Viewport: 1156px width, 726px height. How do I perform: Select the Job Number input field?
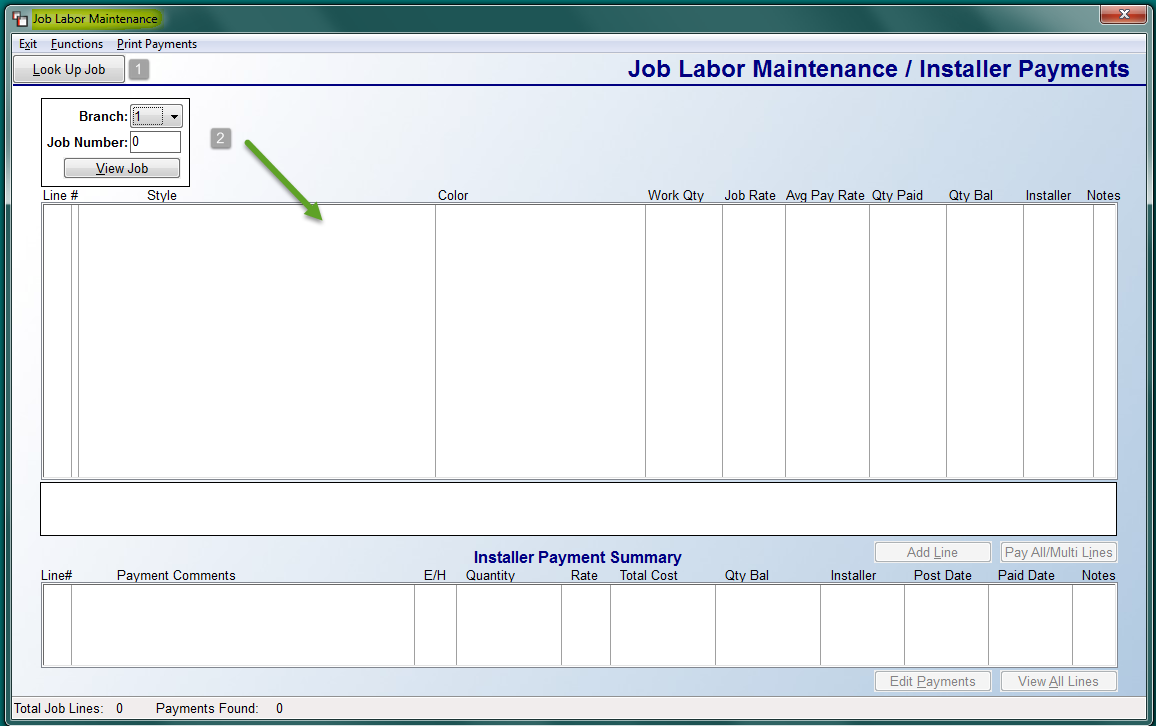[155, 141]
